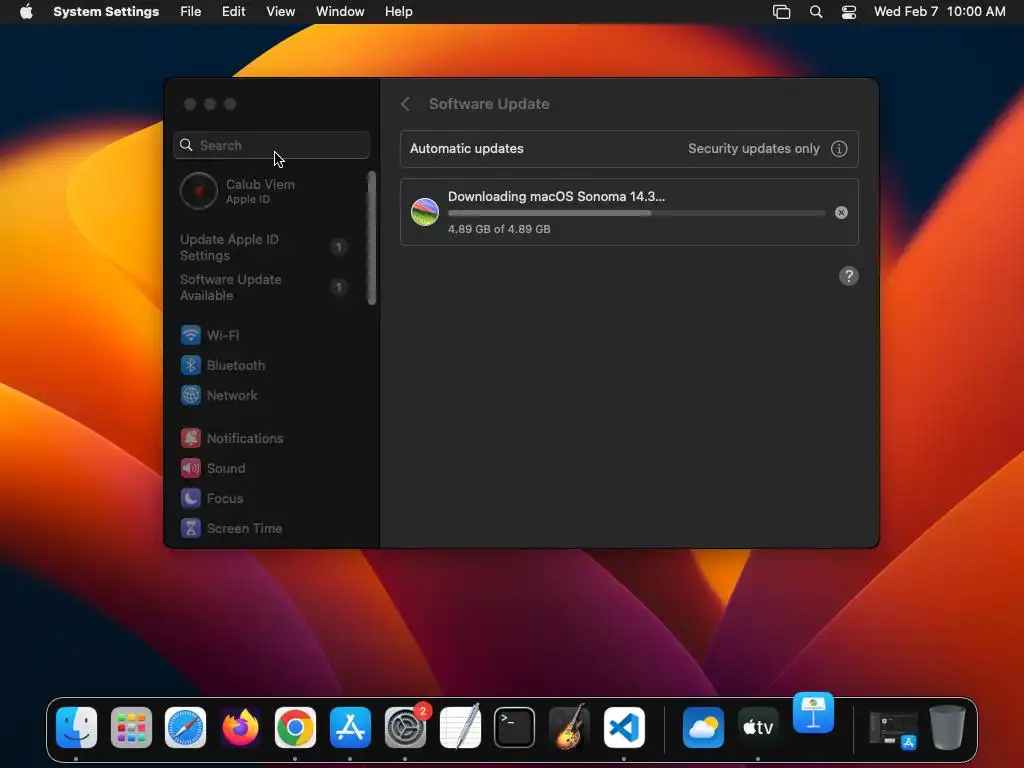Open the Edit menu
This screenshot has width=1024, height=768.
click(x=233, y=12)
